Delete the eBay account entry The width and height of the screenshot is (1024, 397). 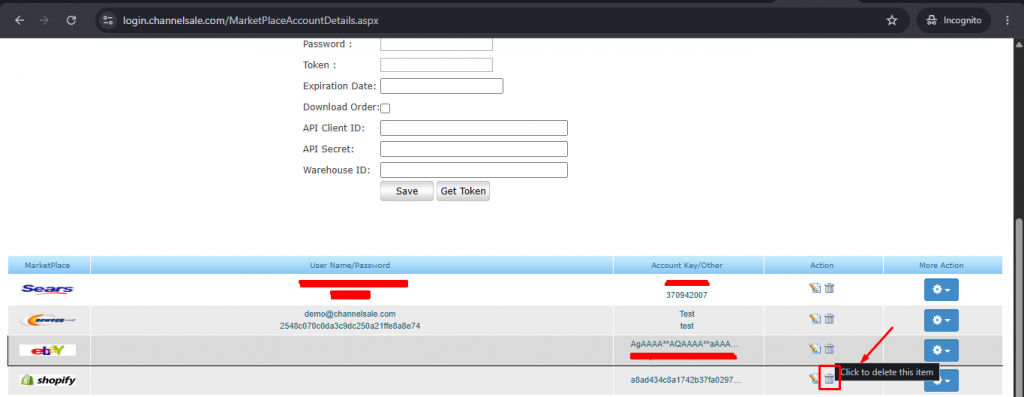pos(829,349)
